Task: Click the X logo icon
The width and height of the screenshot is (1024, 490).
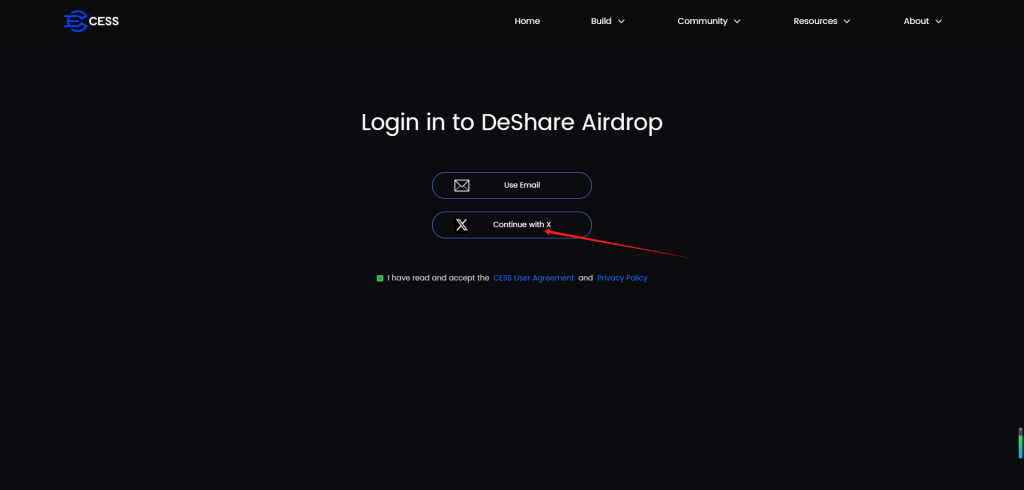Action: click(462, 225)
